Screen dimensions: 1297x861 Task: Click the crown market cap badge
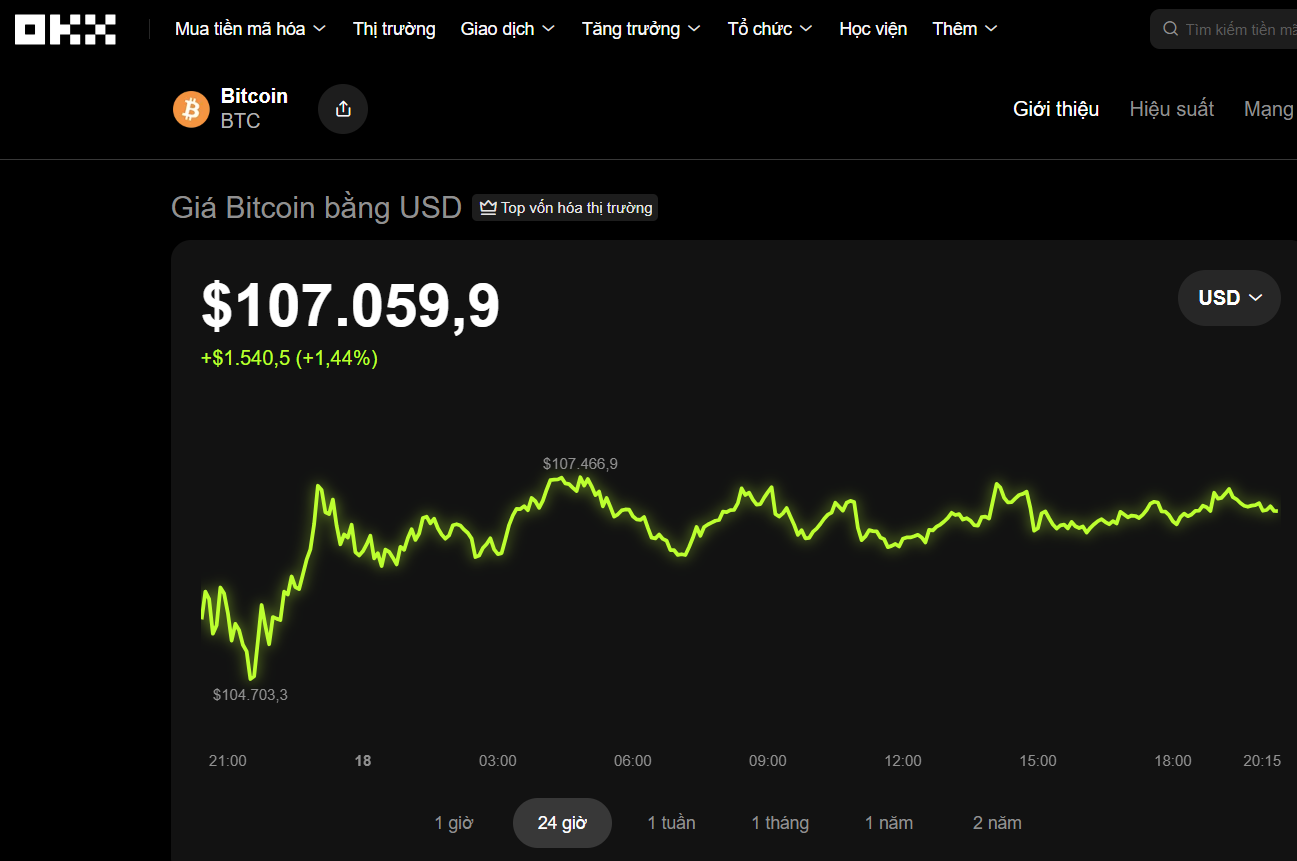pos(565,208)
